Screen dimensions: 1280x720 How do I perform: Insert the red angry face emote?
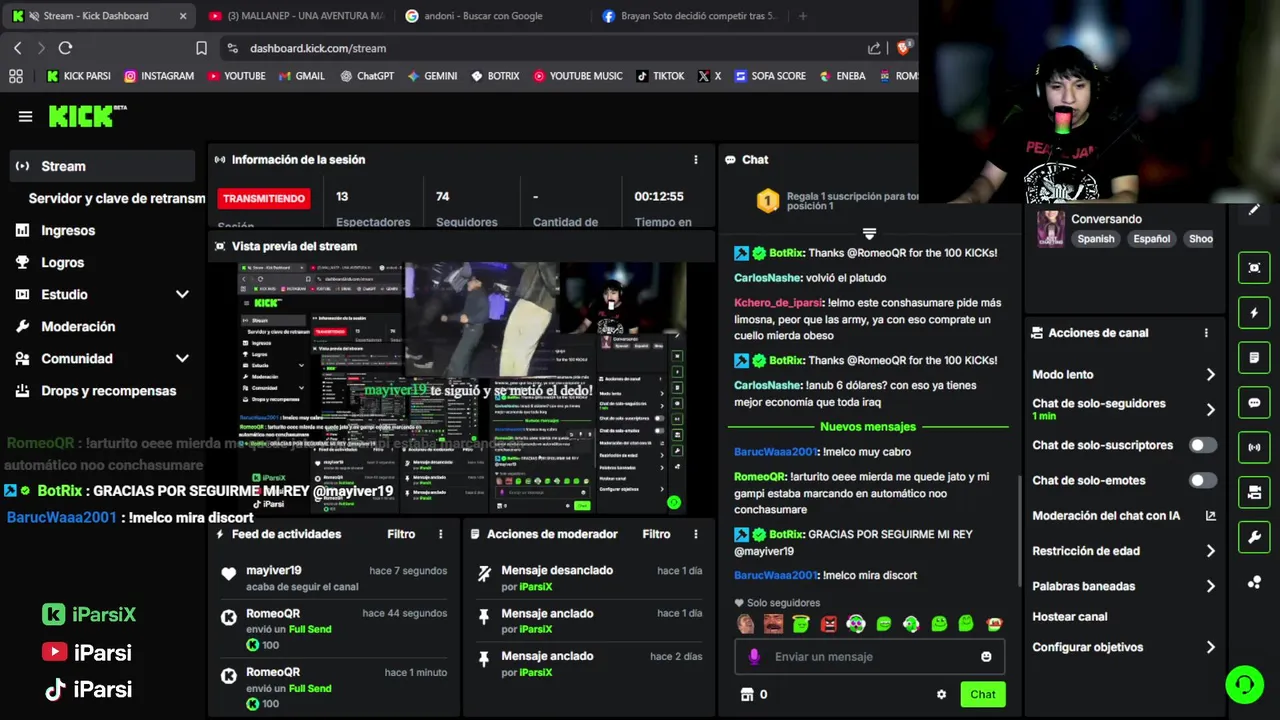(x=829, y=624)
